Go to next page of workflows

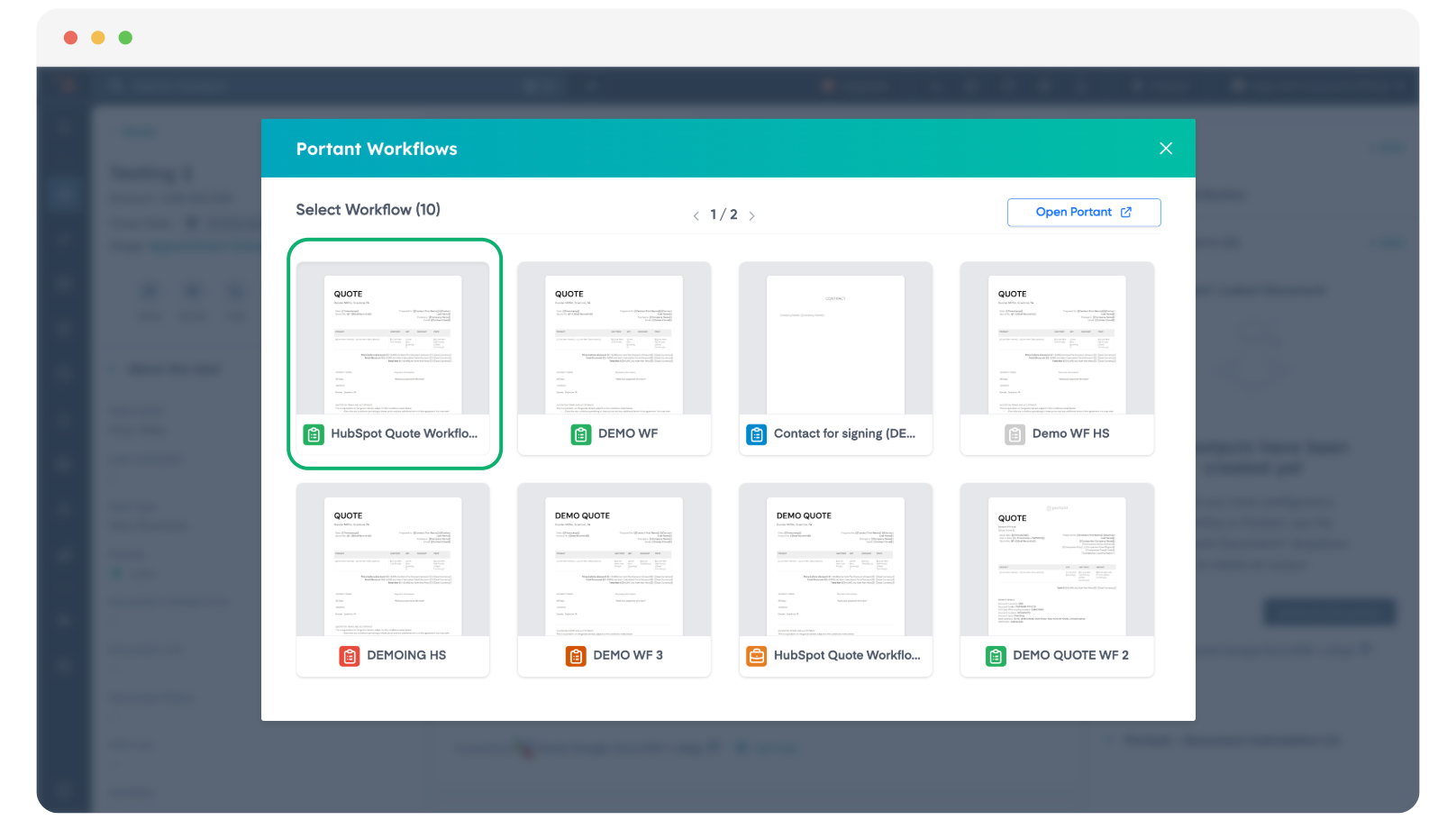[x=751, y=215]
